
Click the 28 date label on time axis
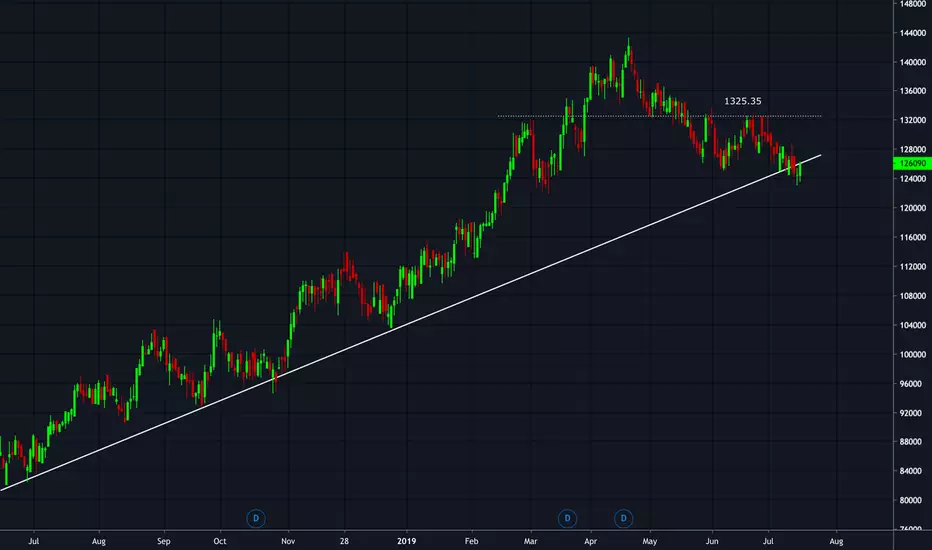click(344, 541)
